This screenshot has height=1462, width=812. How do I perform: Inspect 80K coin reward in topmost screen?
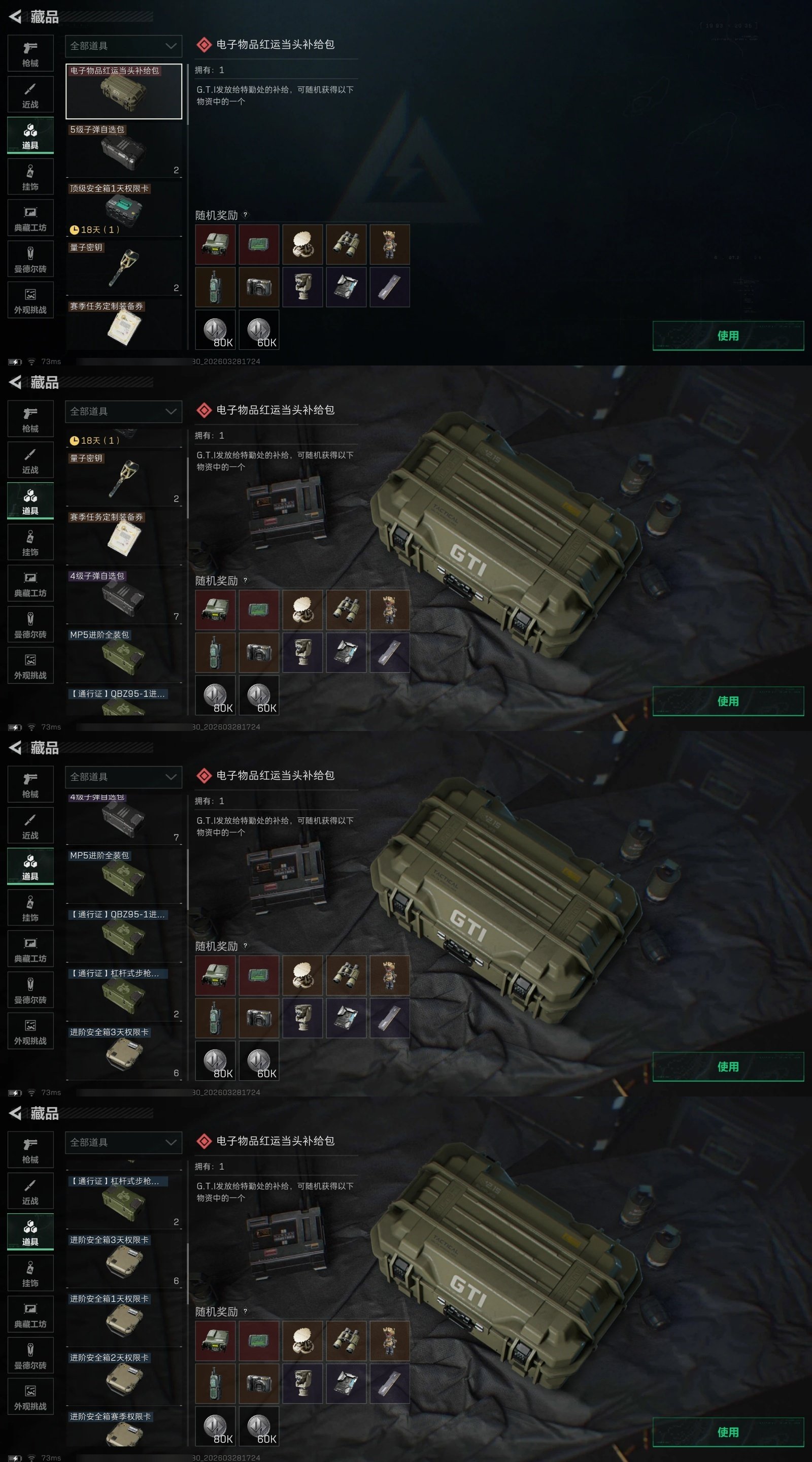[x=215, y=330]
